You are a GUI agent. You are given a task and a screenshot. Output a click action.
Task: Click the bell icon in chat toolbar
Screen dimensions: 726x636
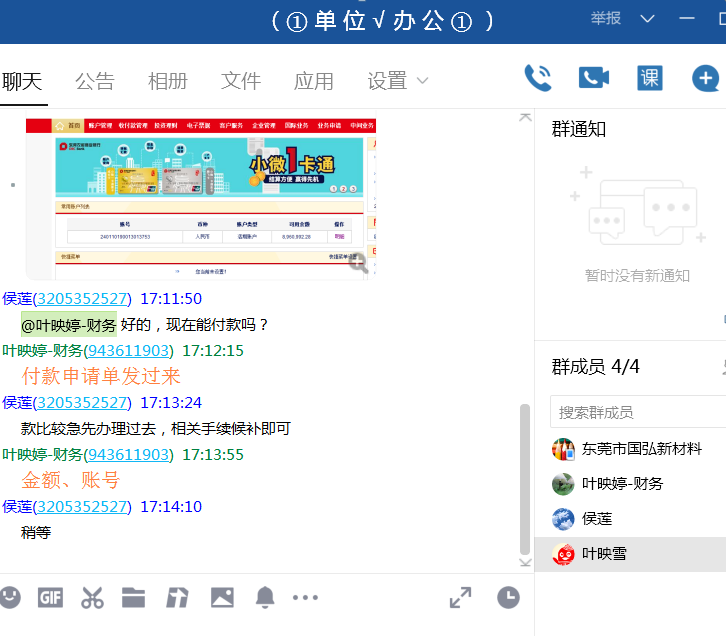pos(265,598)
